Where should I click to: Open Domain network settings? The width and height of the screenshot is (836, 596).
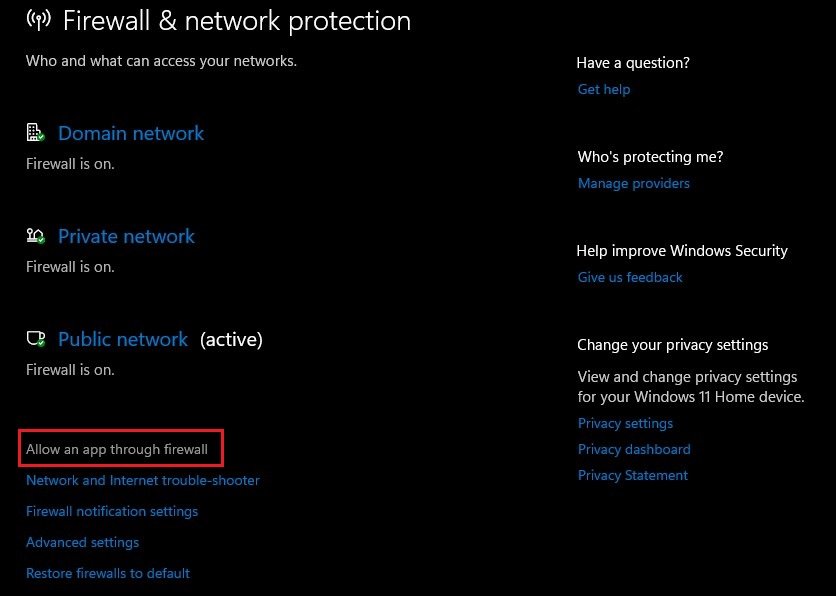click(131, 133)
